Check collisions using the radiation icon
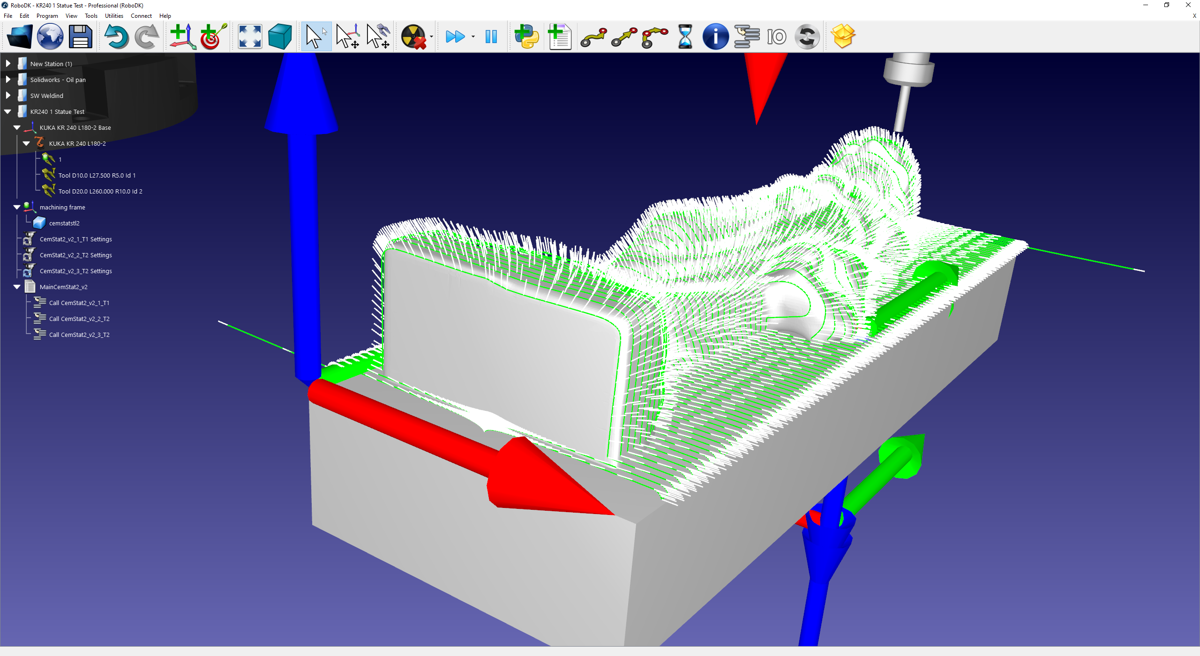 point(413,37)
